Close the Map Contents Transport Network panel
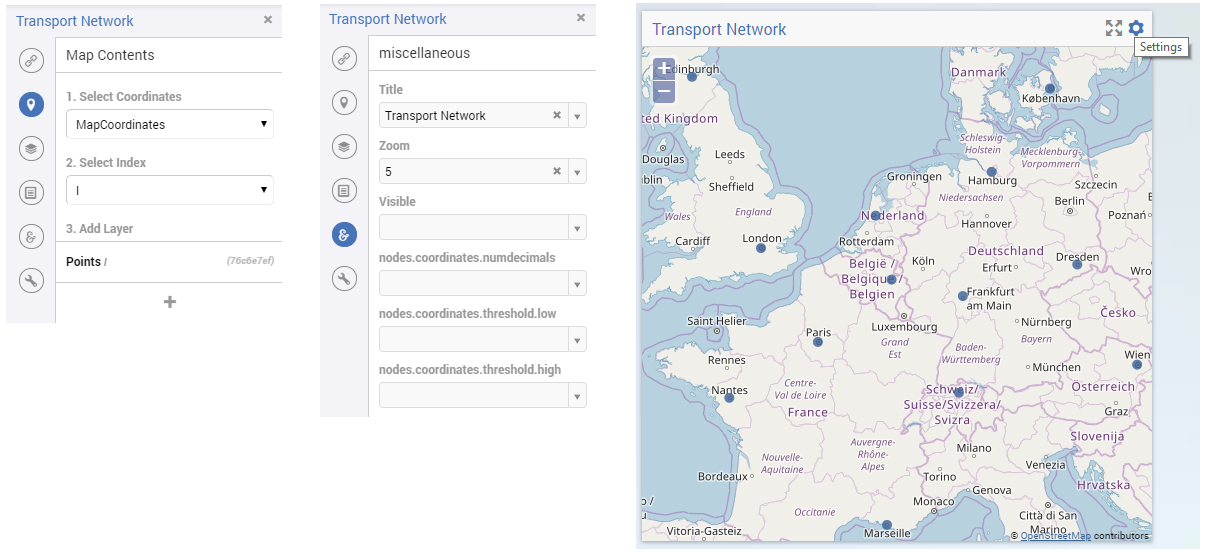The width and height of the screenshot is (1205, 554). pyautogui.click(x=268, y=19)
